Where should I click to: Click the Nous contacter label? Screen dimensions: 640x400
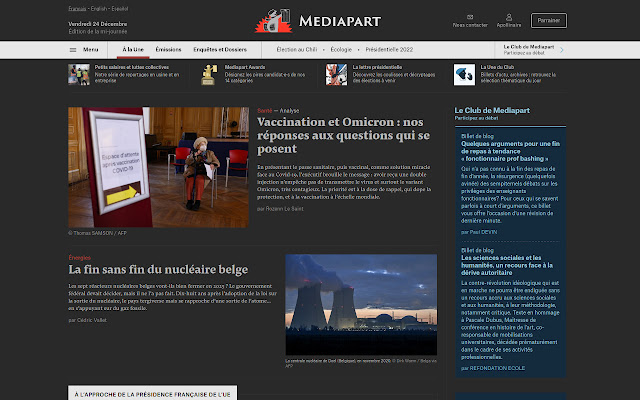click(x=470, y=25)
